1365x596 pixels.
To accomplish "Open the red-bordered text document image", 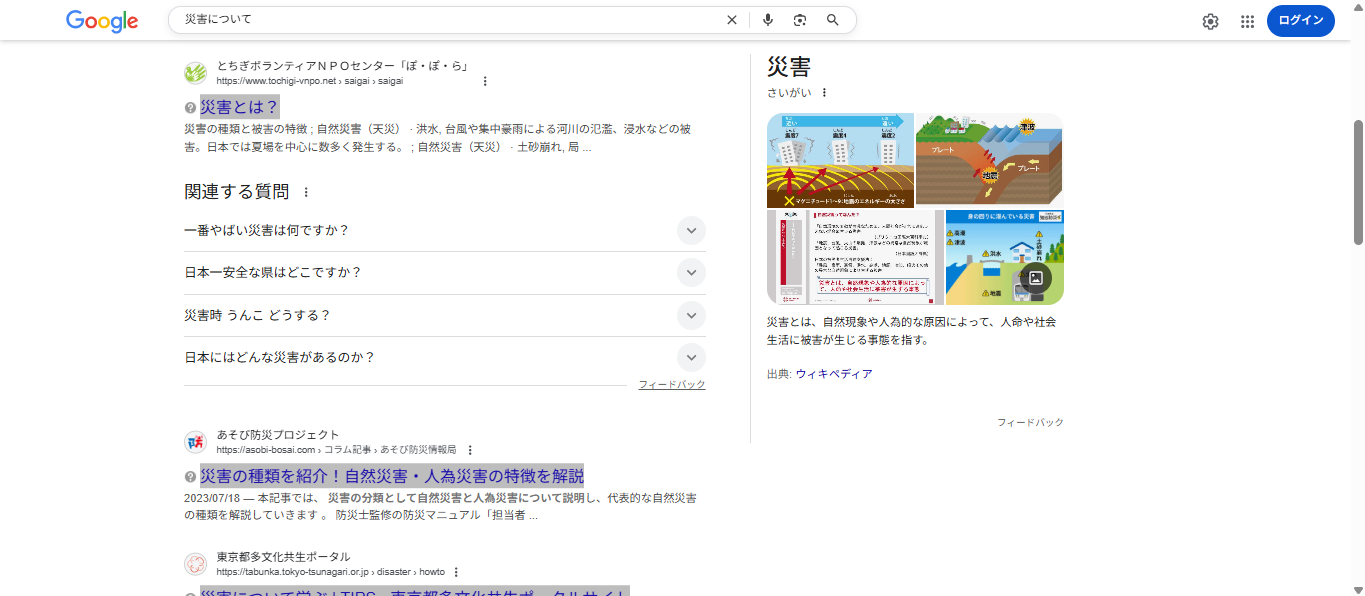I will tap(855, 257).
